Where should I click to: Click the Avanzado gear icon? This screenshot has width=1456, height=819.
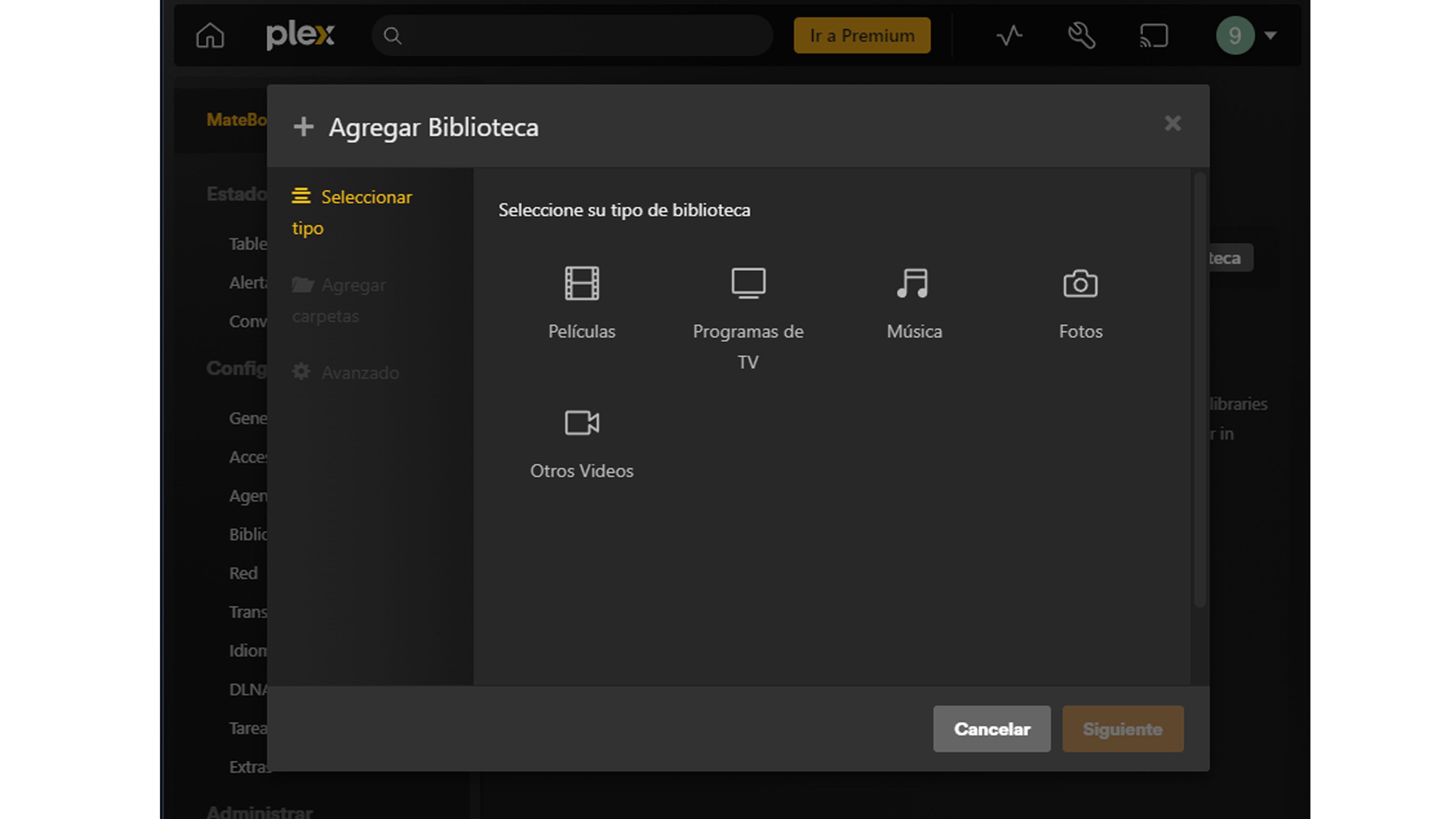[301, 372]
